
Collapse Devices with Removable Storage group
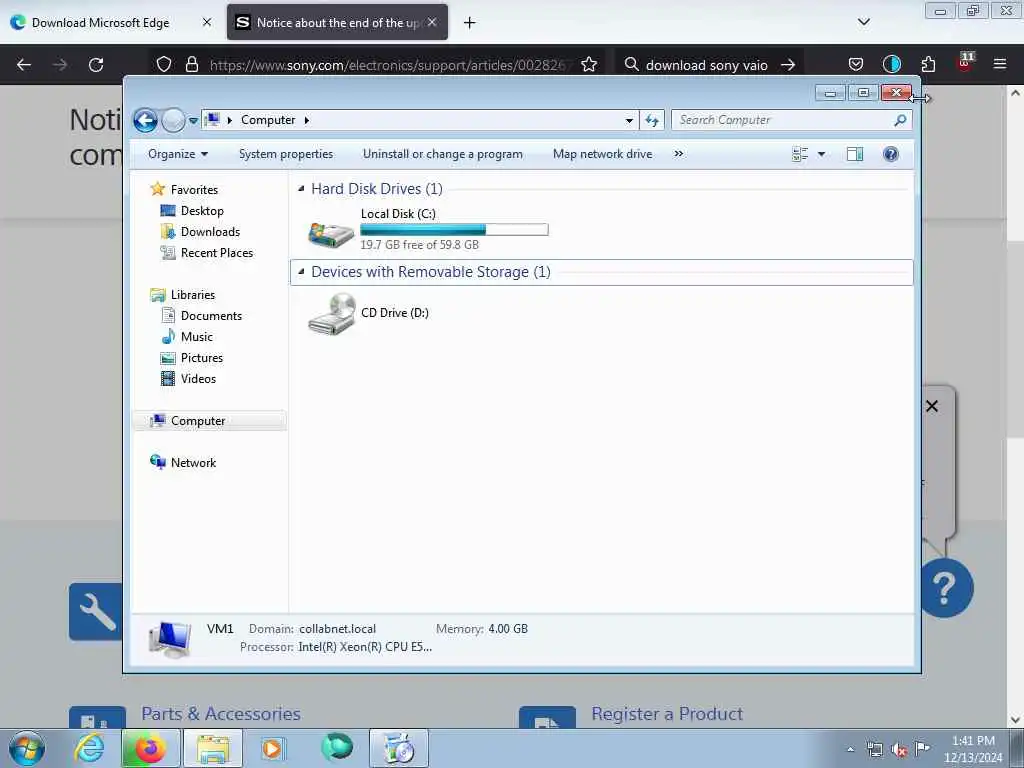(x=301, y=272)
